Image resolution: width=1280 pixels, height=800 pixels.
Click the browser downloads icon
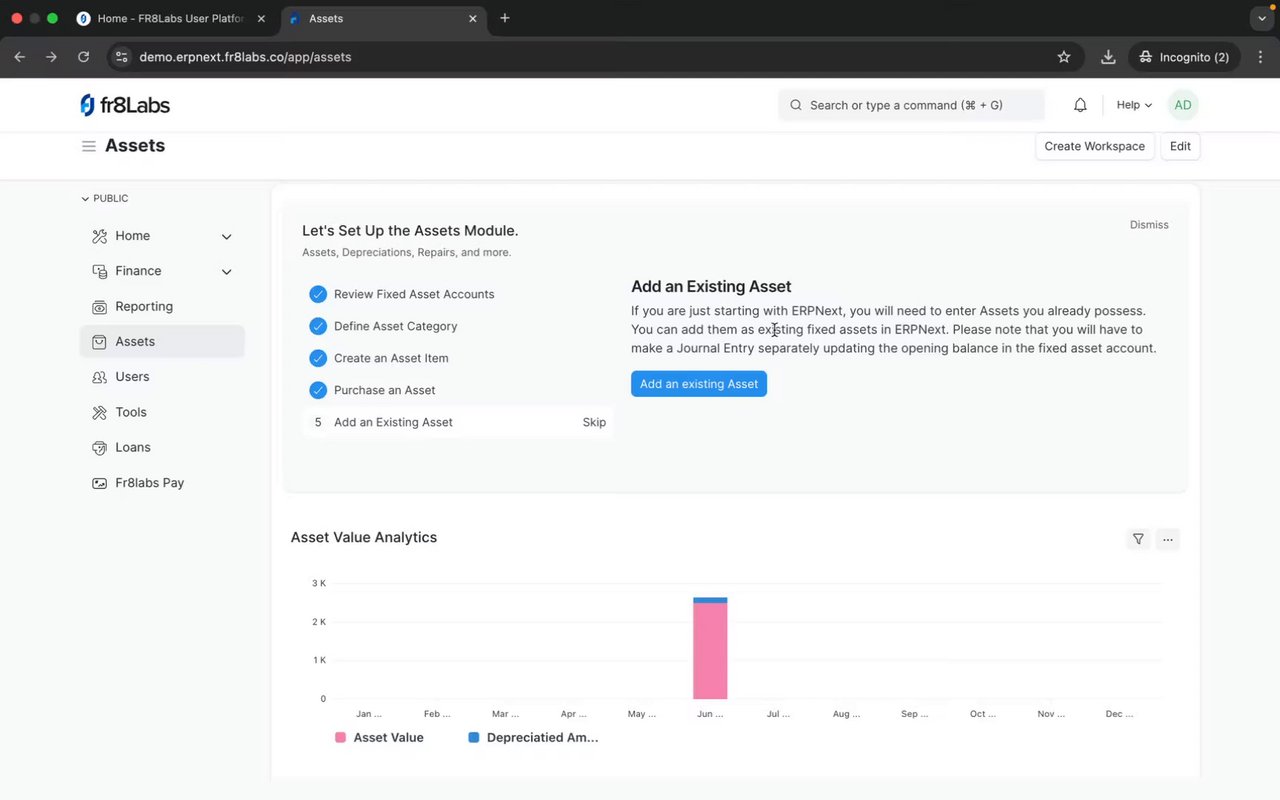[x=1108, y=57]
